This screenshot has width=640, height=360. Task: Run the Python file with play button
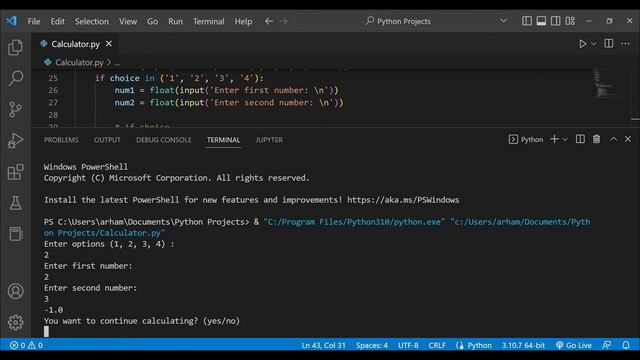[x=582, y=44]
